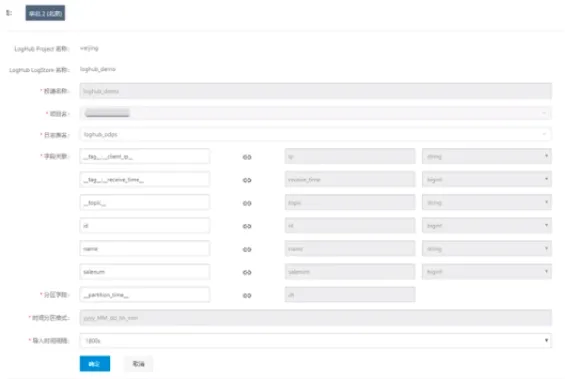Open the blurred project name dropdown
Viewport: 565px width, 379px height.
coord(316,113)
